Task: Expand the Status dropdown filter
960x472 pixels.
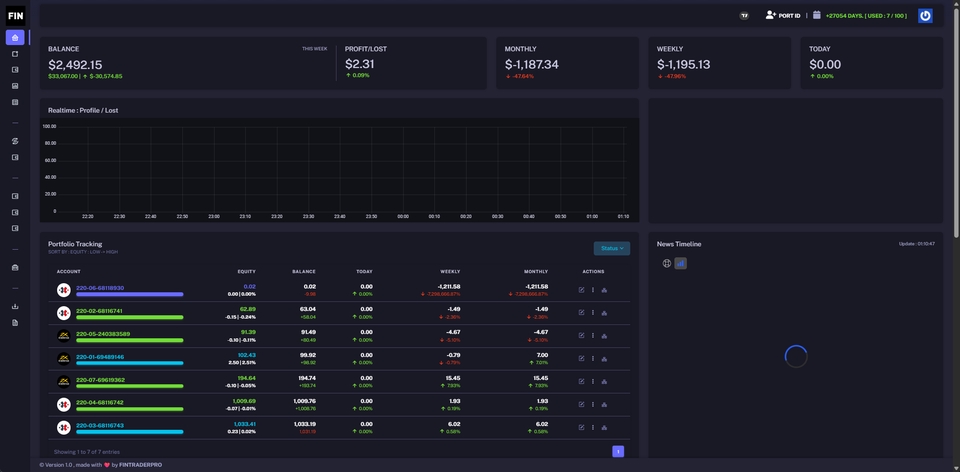Action: click(x=612, y=249)
